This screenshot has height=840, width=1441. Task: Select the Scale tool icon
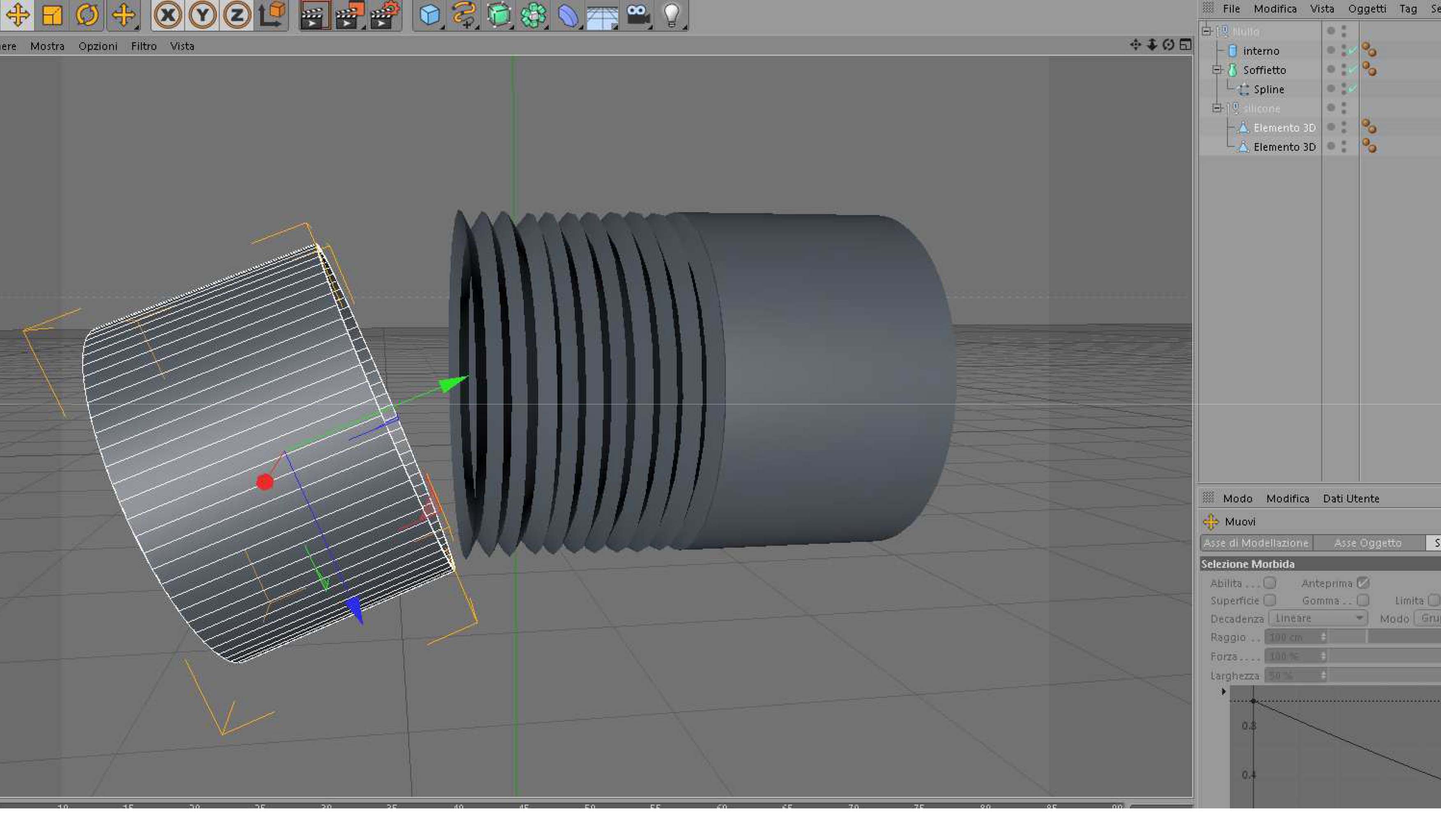click(x=53, y=15)
